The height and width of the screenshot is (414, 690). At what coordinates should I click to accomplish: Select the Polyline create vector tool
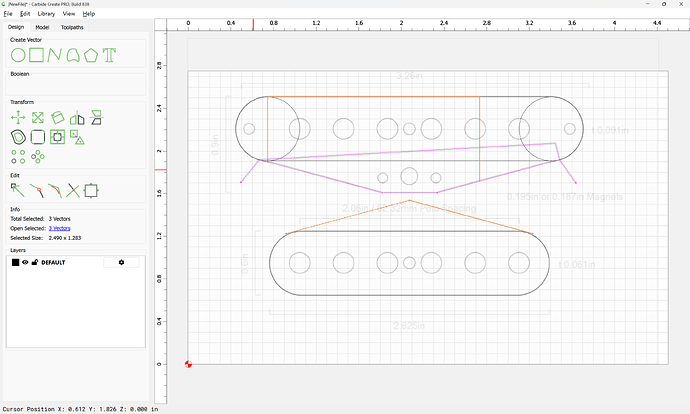coord(55,55)
